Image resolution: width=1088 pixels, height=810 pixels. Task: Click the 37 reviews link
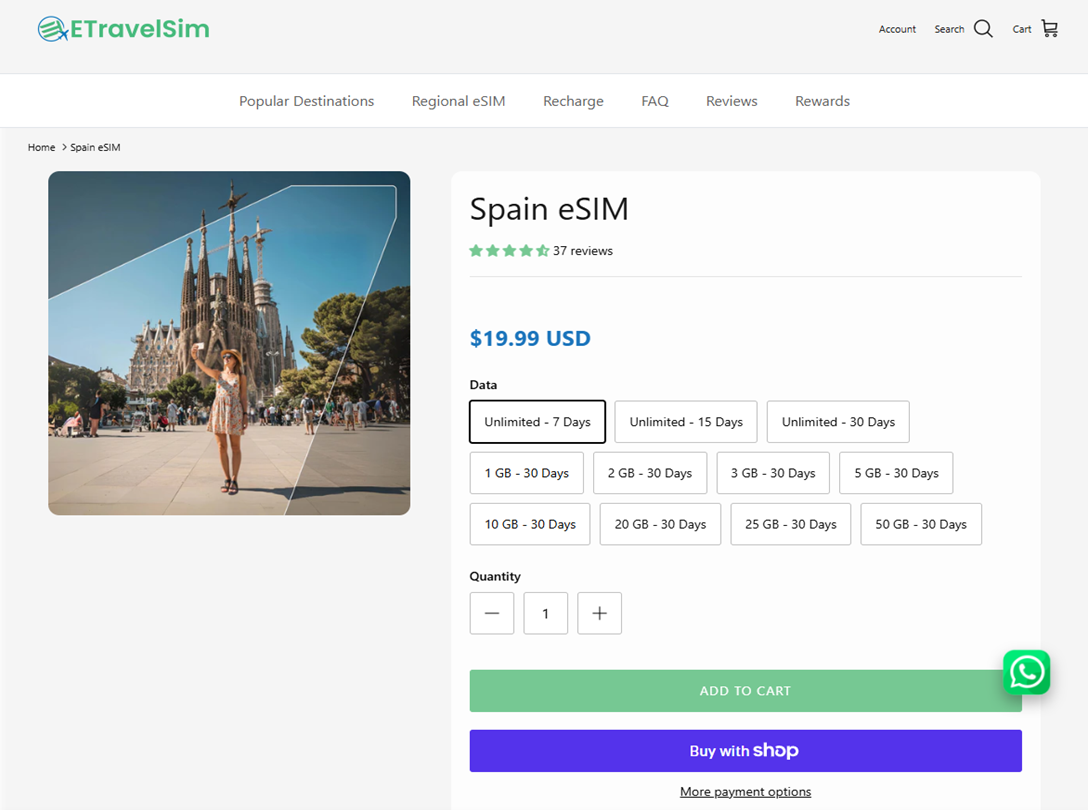pos(583,250)
